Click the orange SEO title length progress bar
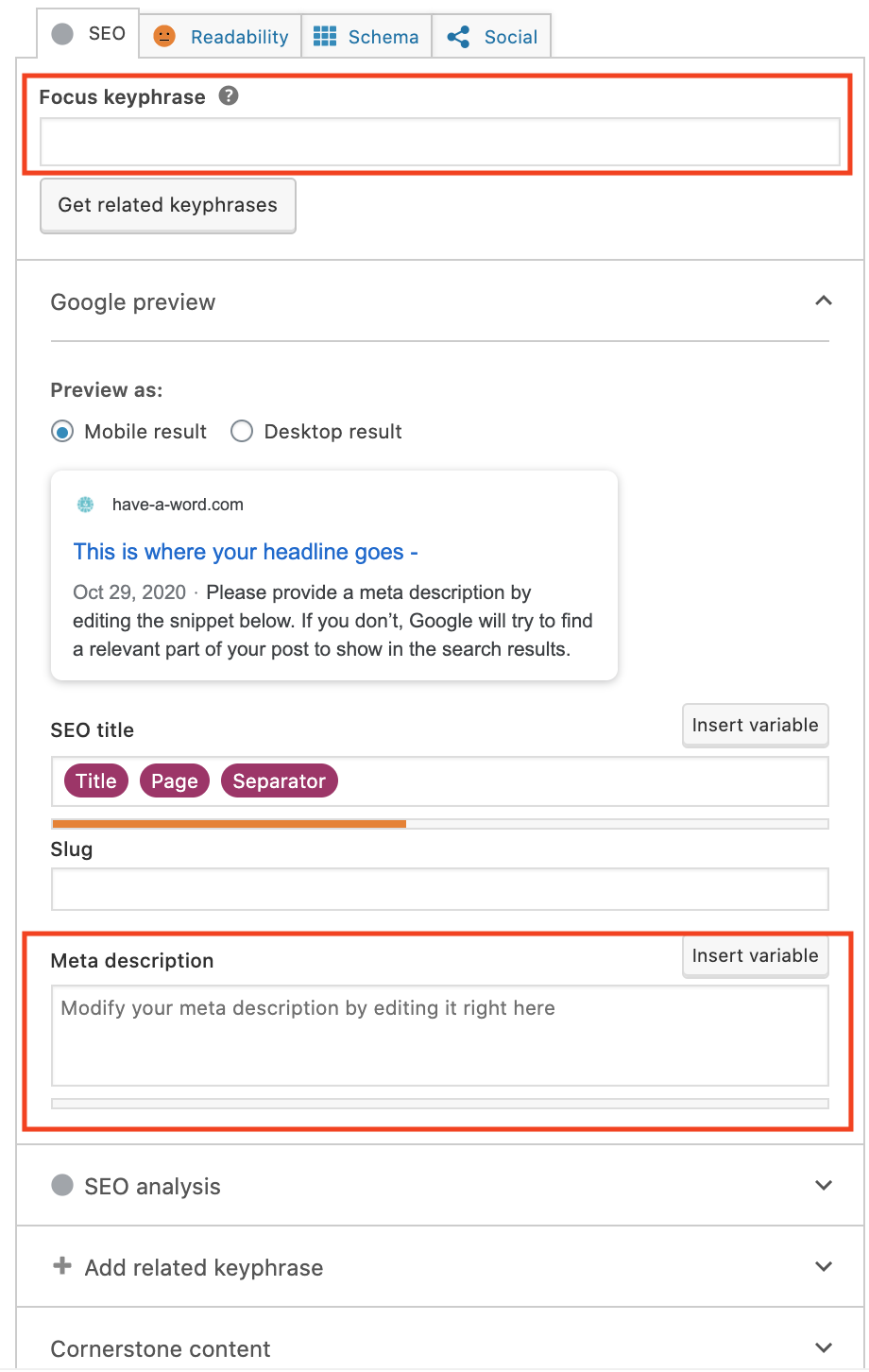This screenshot has height=1372, width=869. 229,824
